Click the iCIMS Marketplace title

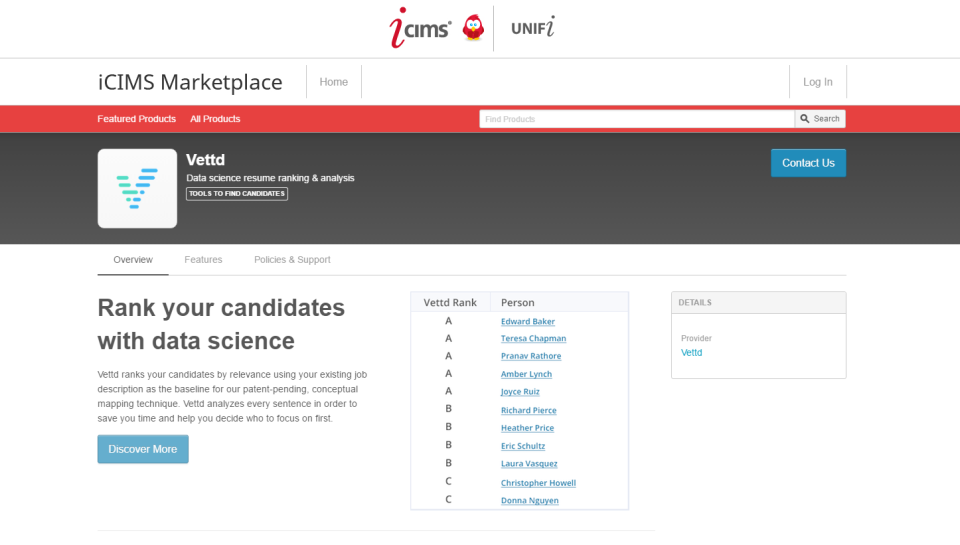190,82
